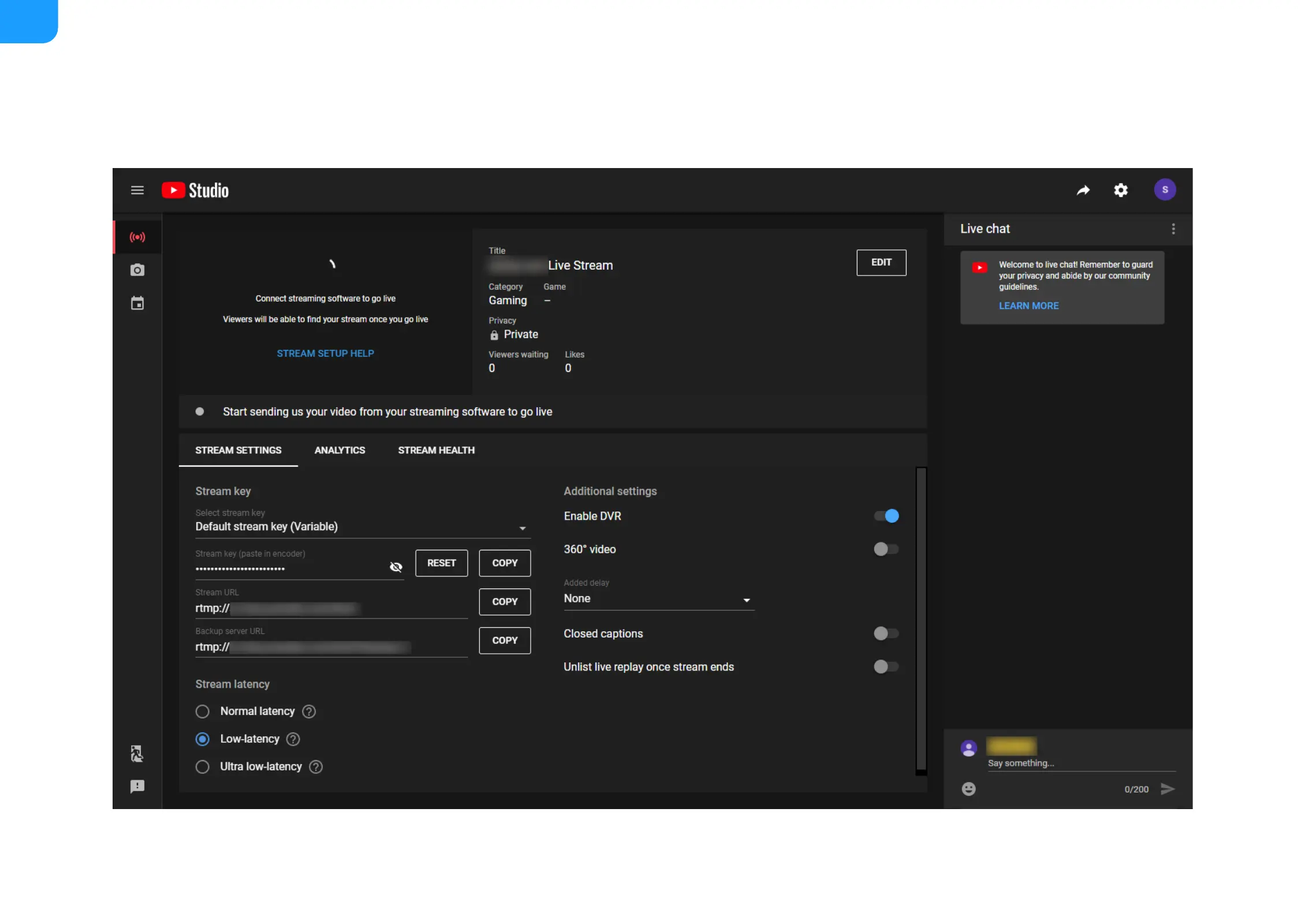Toggle the Enable DVR switch
This screenshot has width=1305, height=924.
tap(886, 516)
